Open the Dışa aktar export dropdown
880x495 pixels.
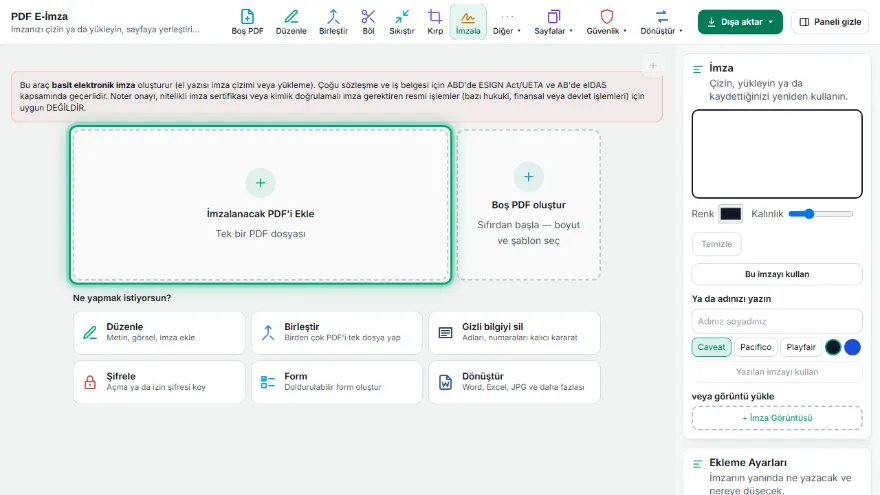pyautogui.click(x=740, y=22)
